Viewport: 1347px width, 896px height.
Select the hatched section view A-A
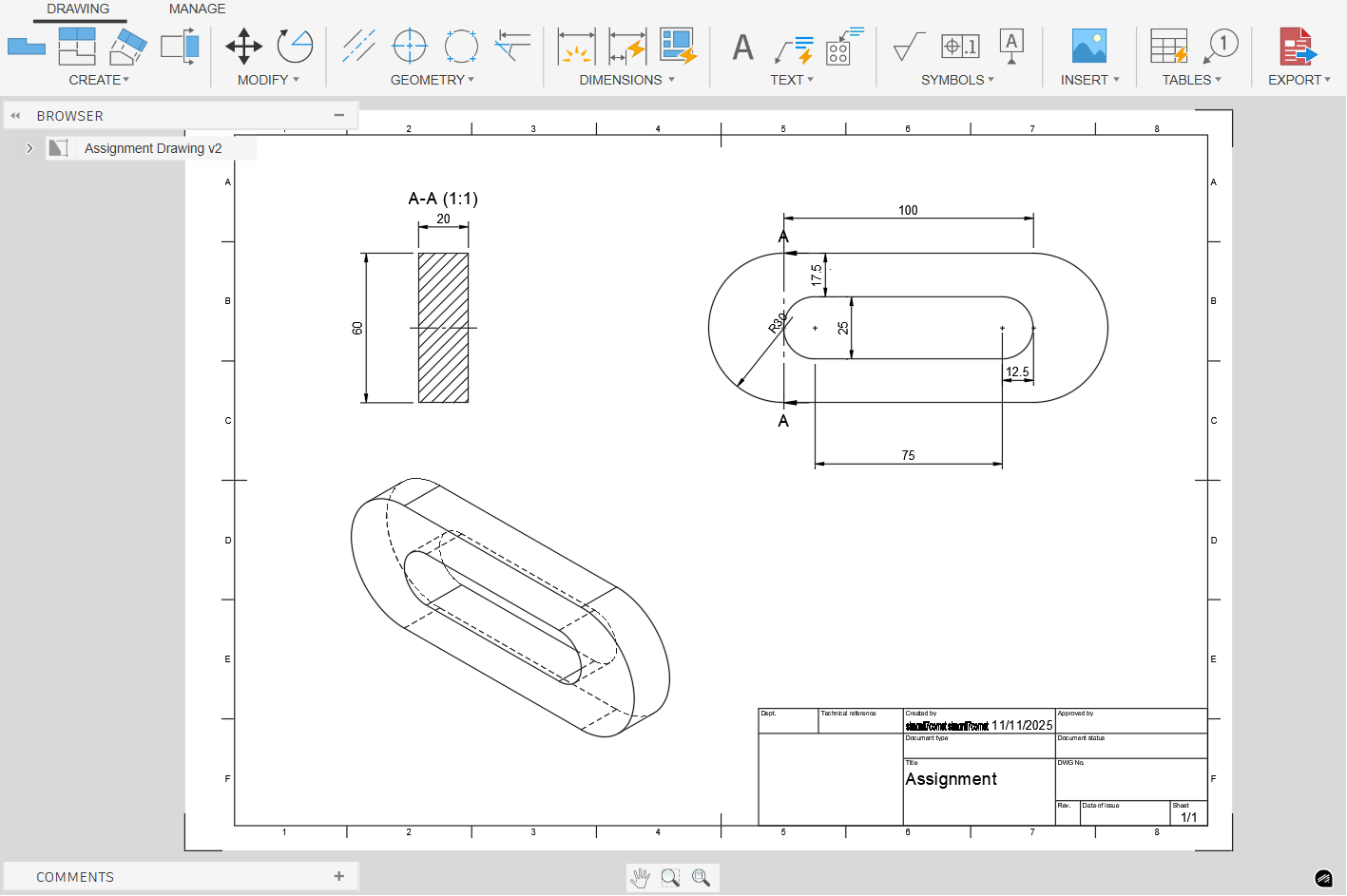tap(443, 328)
